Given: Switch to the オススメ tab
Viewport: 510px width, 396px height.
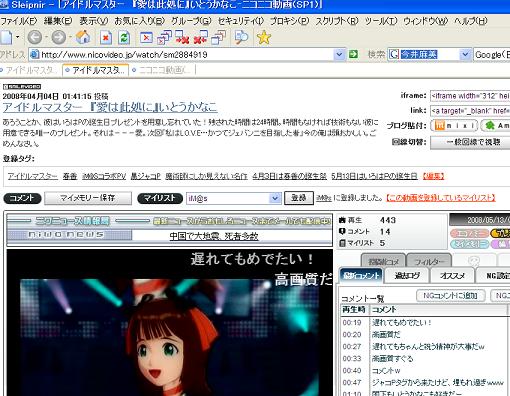Looking at the screenshot, I should [452, 276].
